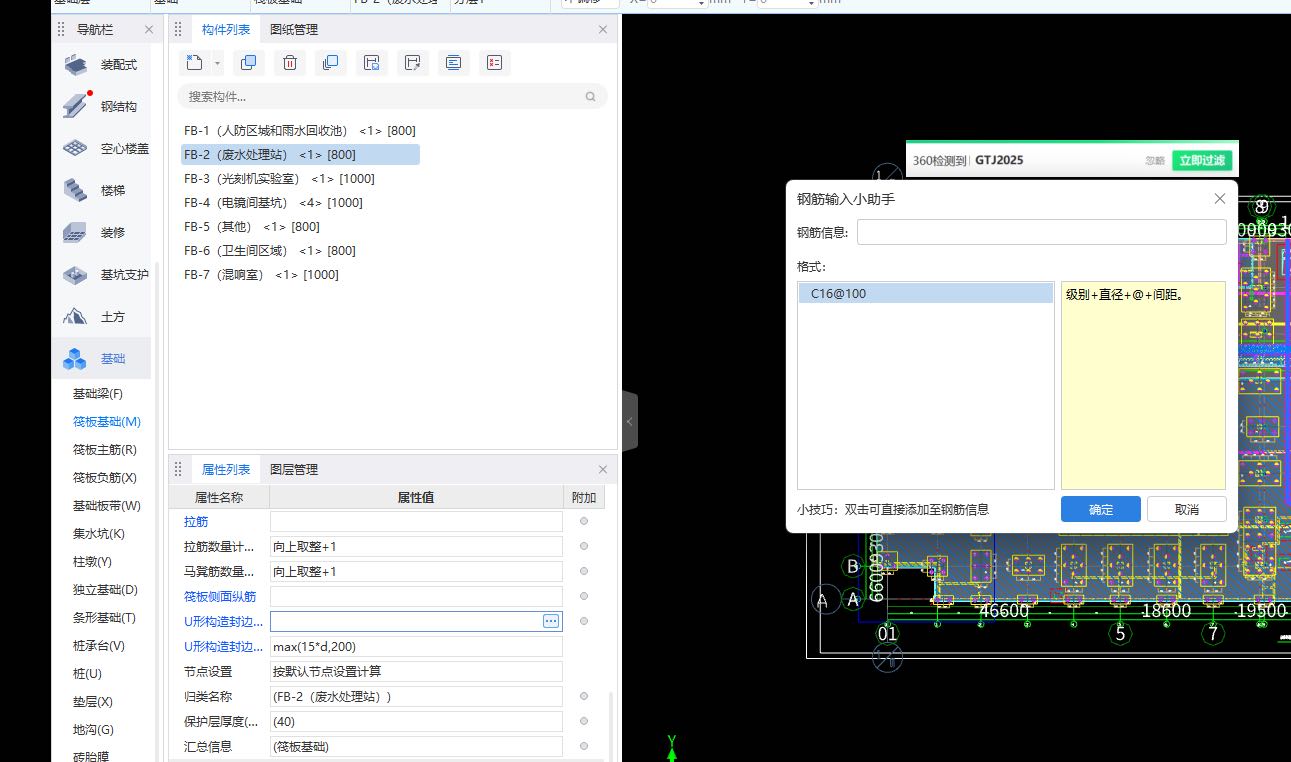This screenshot has height=762, width=1291.
Task: Confirm rebar helper dialog with 确定
Action: click(x=1100, y=509)
